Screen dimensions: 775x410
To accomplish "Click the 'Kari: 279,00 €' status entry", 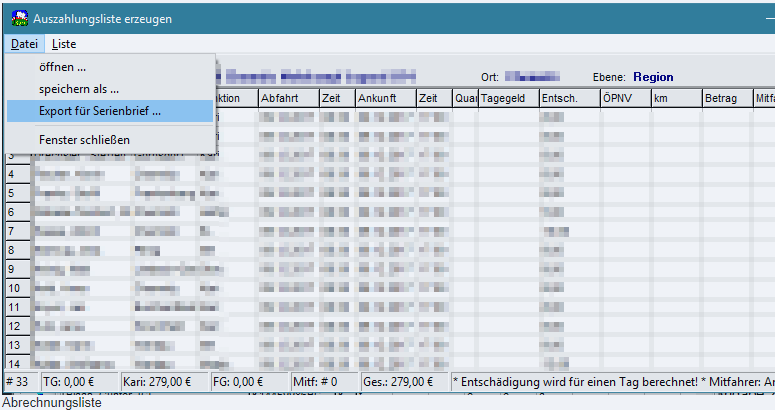I will pos(166,382).
